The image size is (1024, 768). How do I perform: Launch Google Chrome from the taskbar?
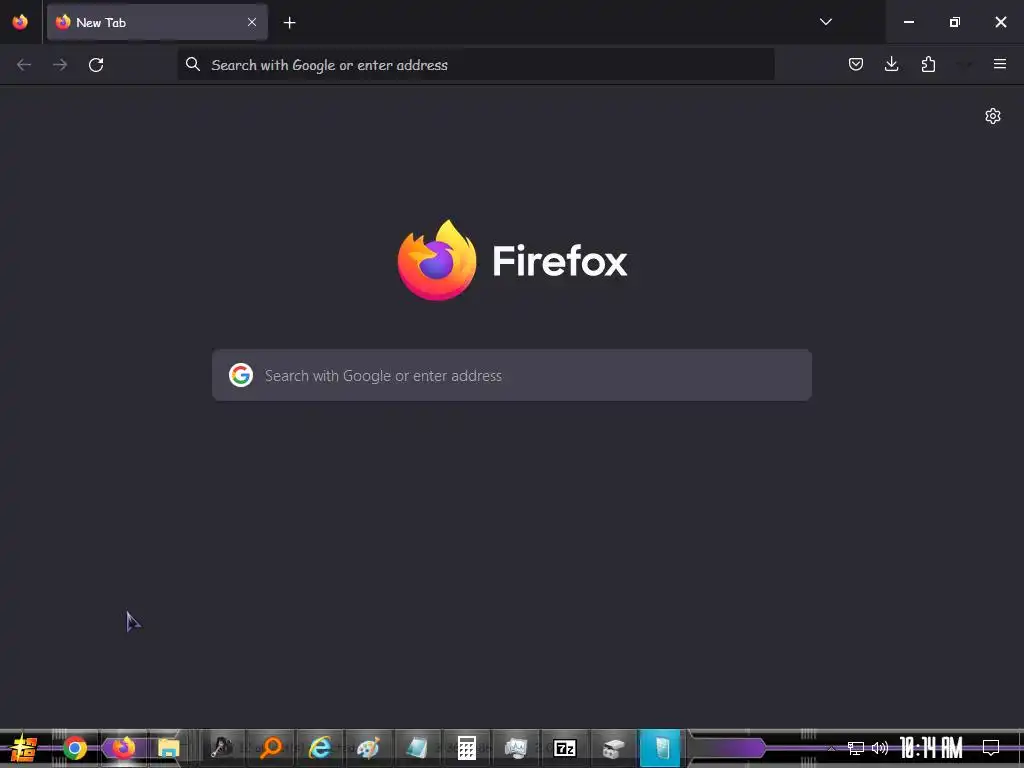pos(74,748)
